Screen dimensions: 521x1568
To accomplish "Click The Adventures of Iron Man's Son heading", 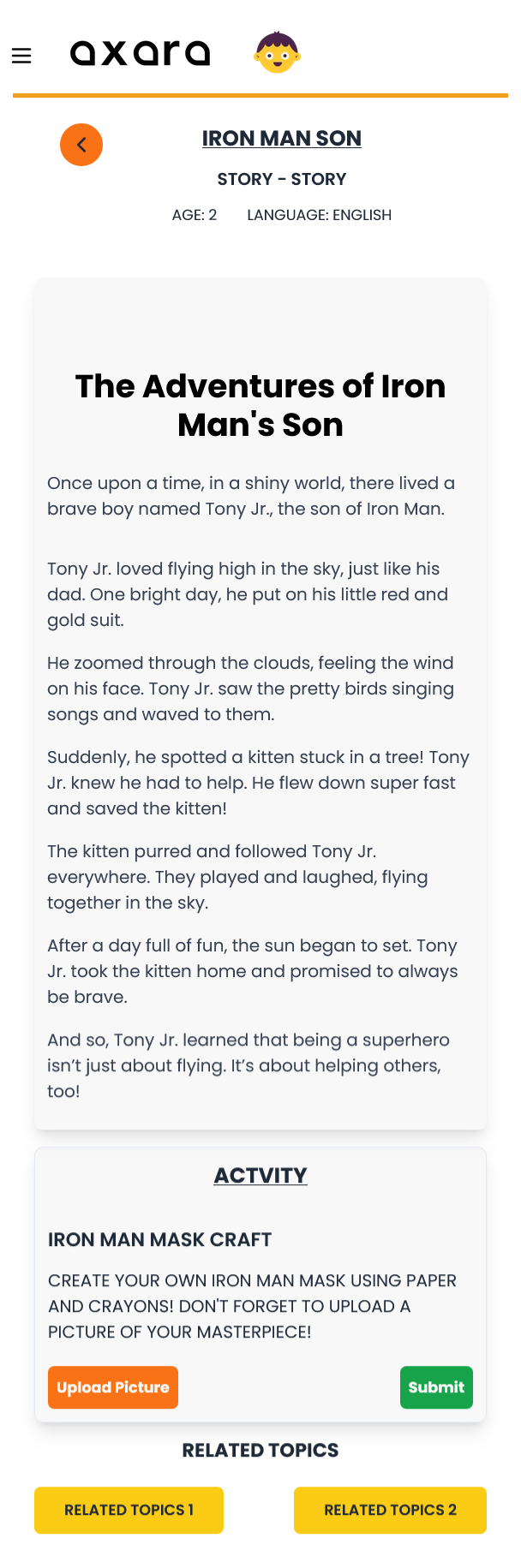I will (260, 405).
